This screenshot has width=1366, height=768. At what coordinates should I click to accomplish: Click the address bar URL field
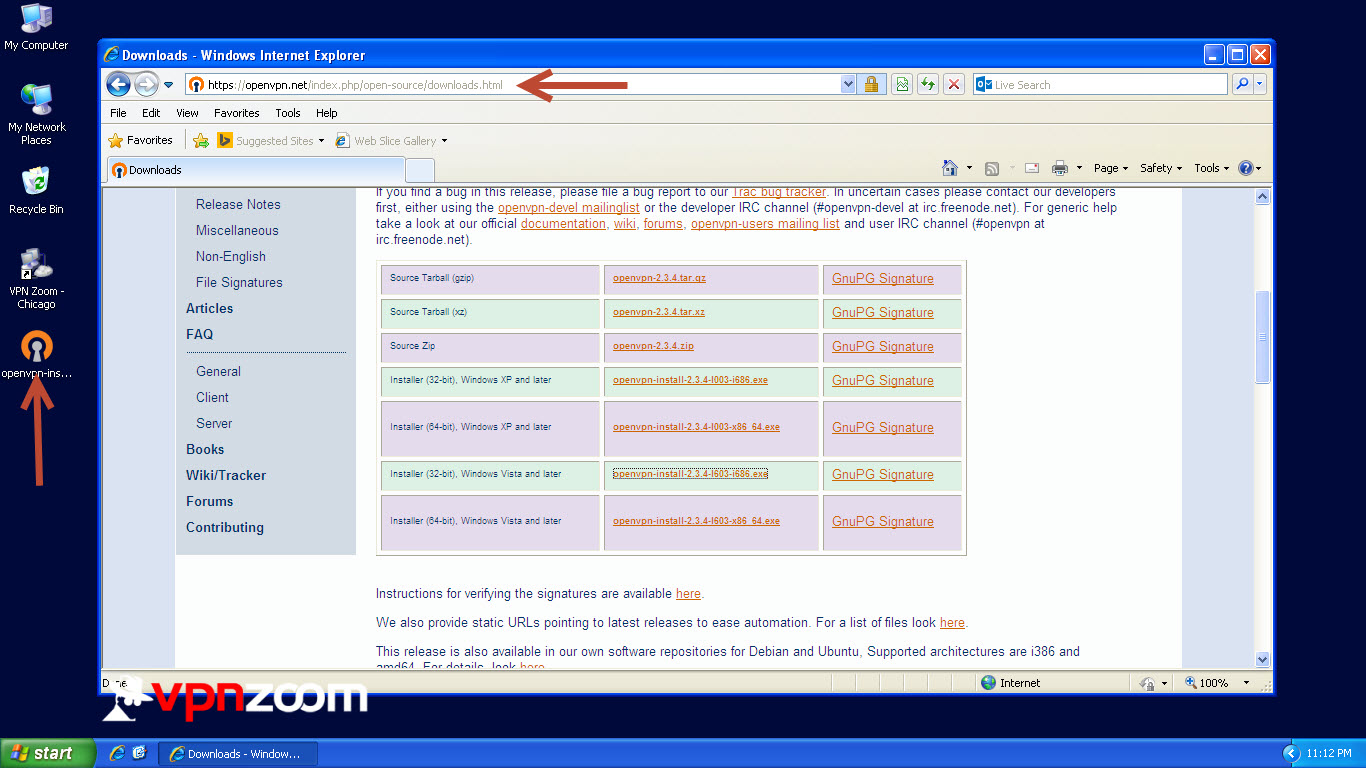(x=513, y=85)
